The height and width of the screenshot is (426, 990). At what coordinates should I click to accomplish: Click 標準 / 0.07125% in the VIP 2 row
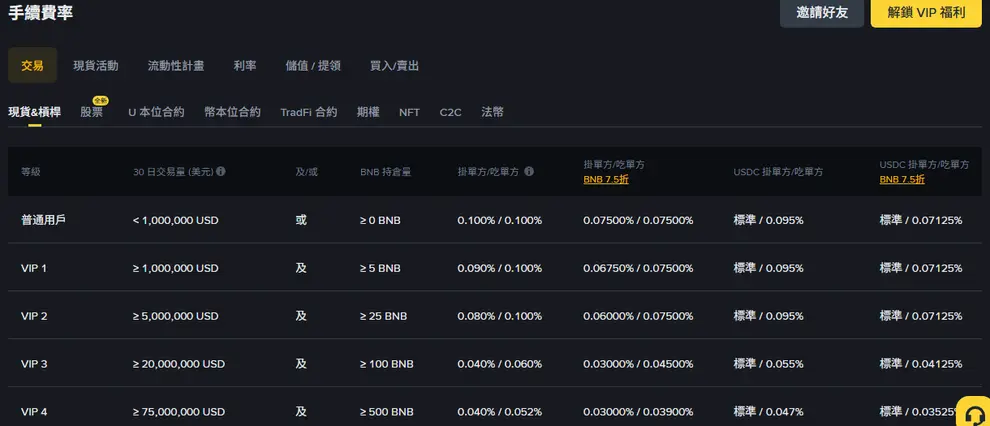coord(921,316)
